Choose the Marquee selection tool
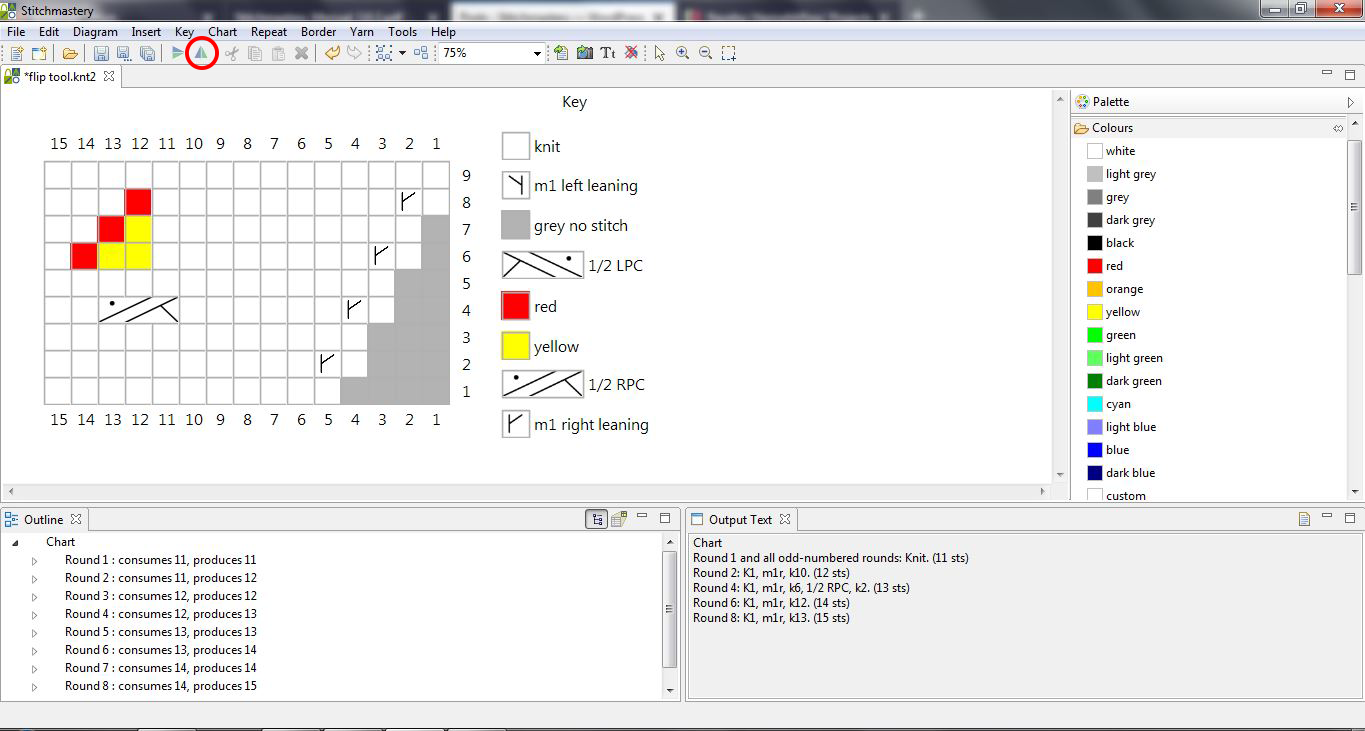The height and width of the screenshot is (731, 1365). pos(730,53)
